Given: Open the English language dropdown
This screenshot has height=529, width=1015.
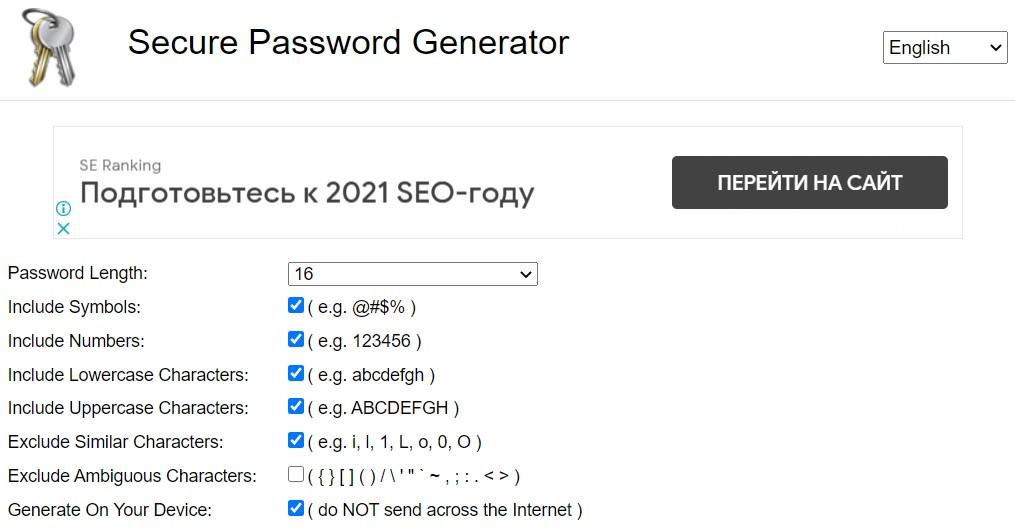Looking at the screenshot, I should click(x=944, y=47).
